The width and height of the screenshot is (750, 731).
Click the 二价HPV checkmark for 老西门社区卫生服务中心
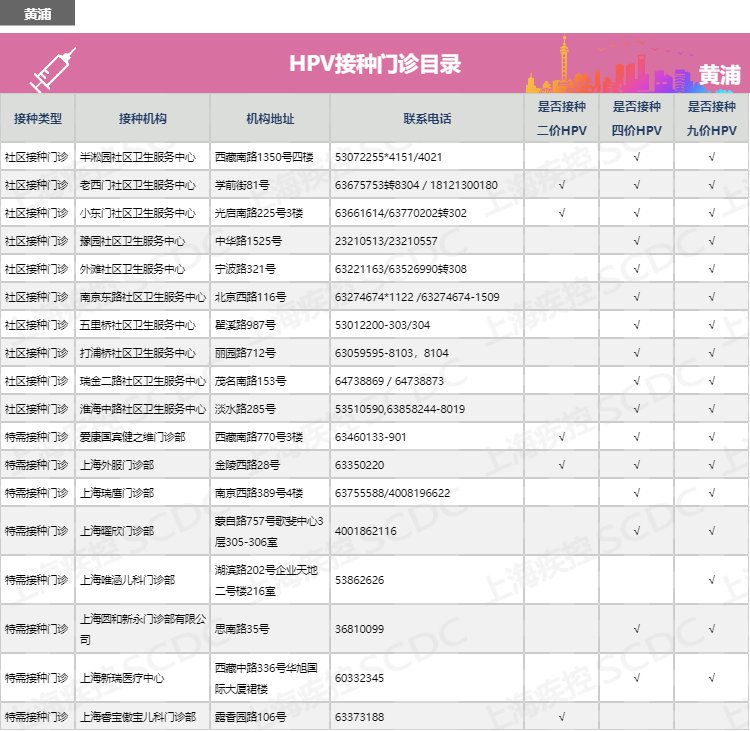coord(561,185)
